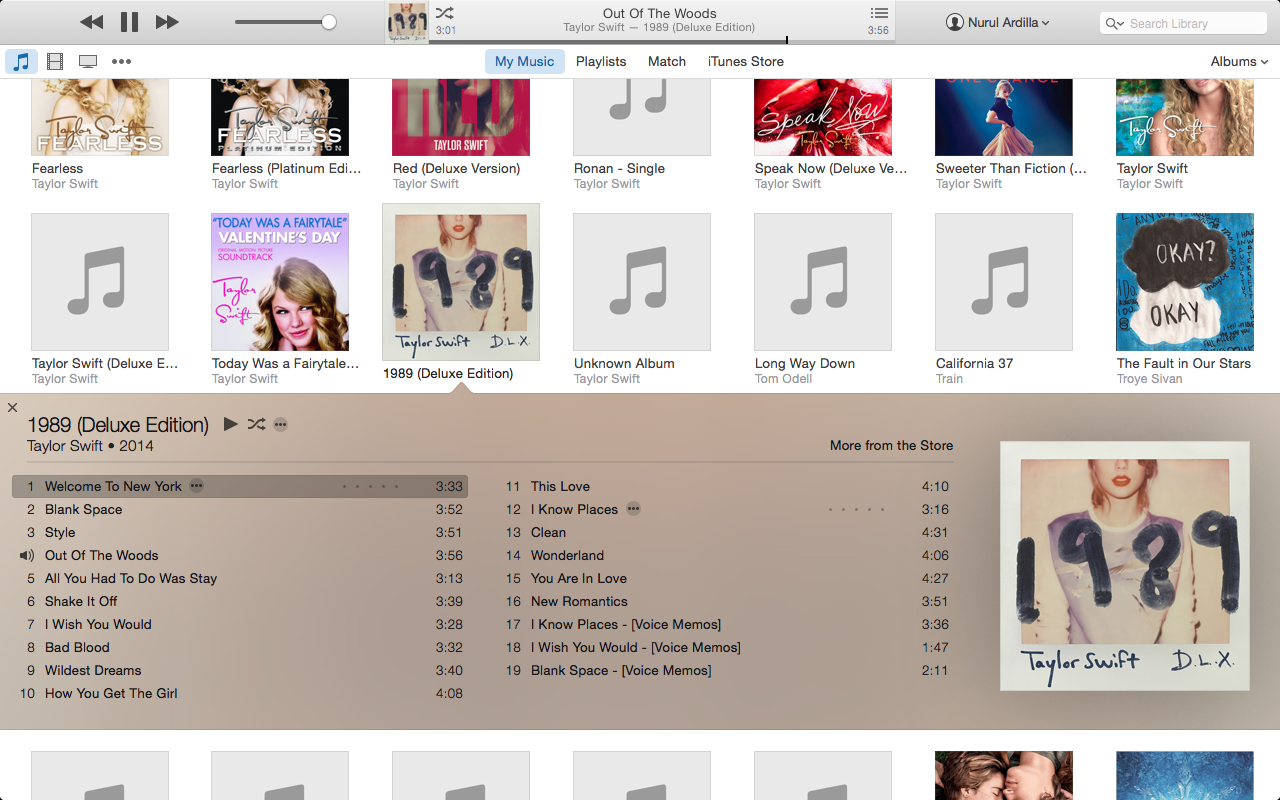
Task: Open the Playlists tab
Action: (x=601, y=61)
